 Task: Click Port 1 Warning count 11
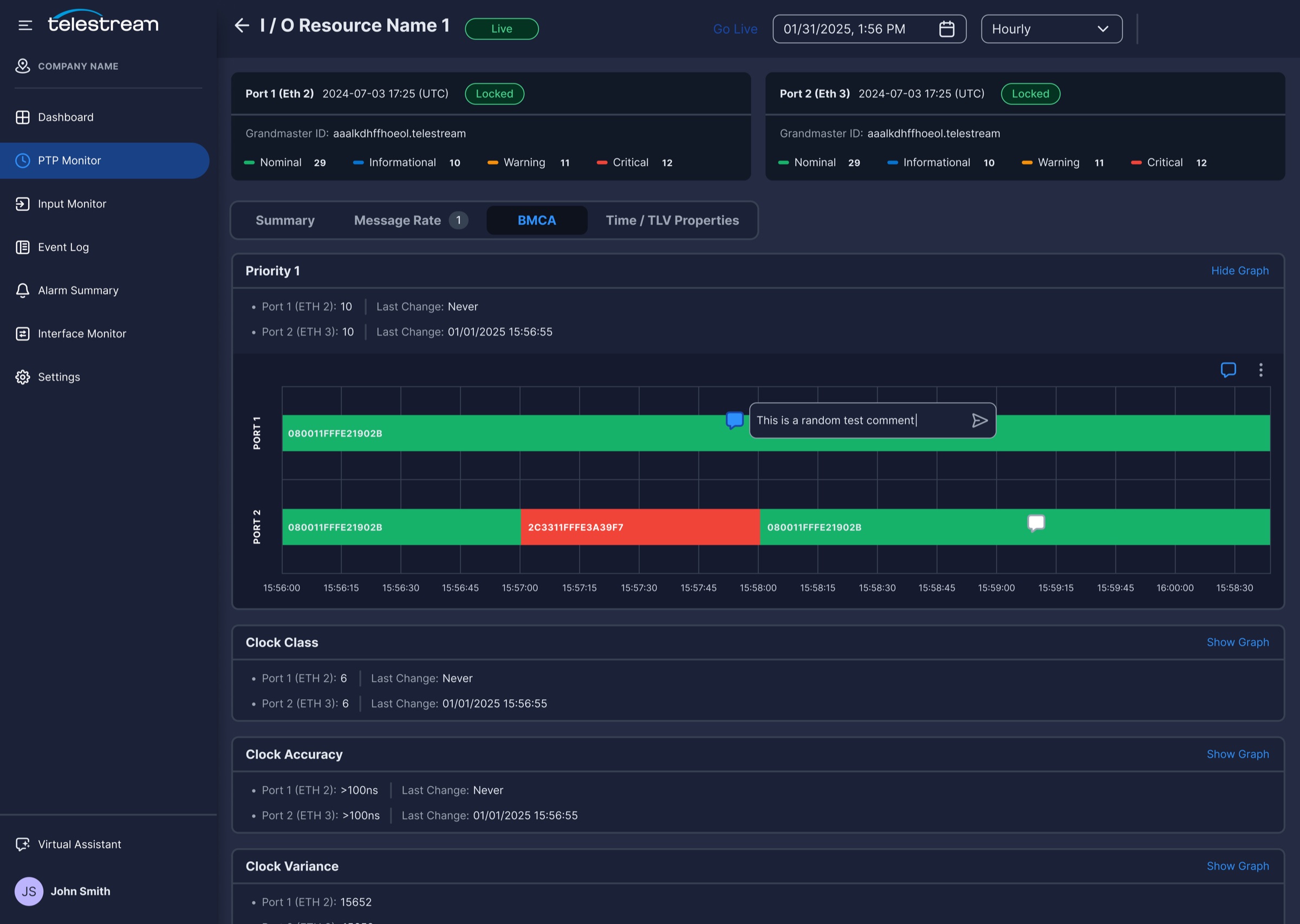pyautogui.click(x=564, y=162)
